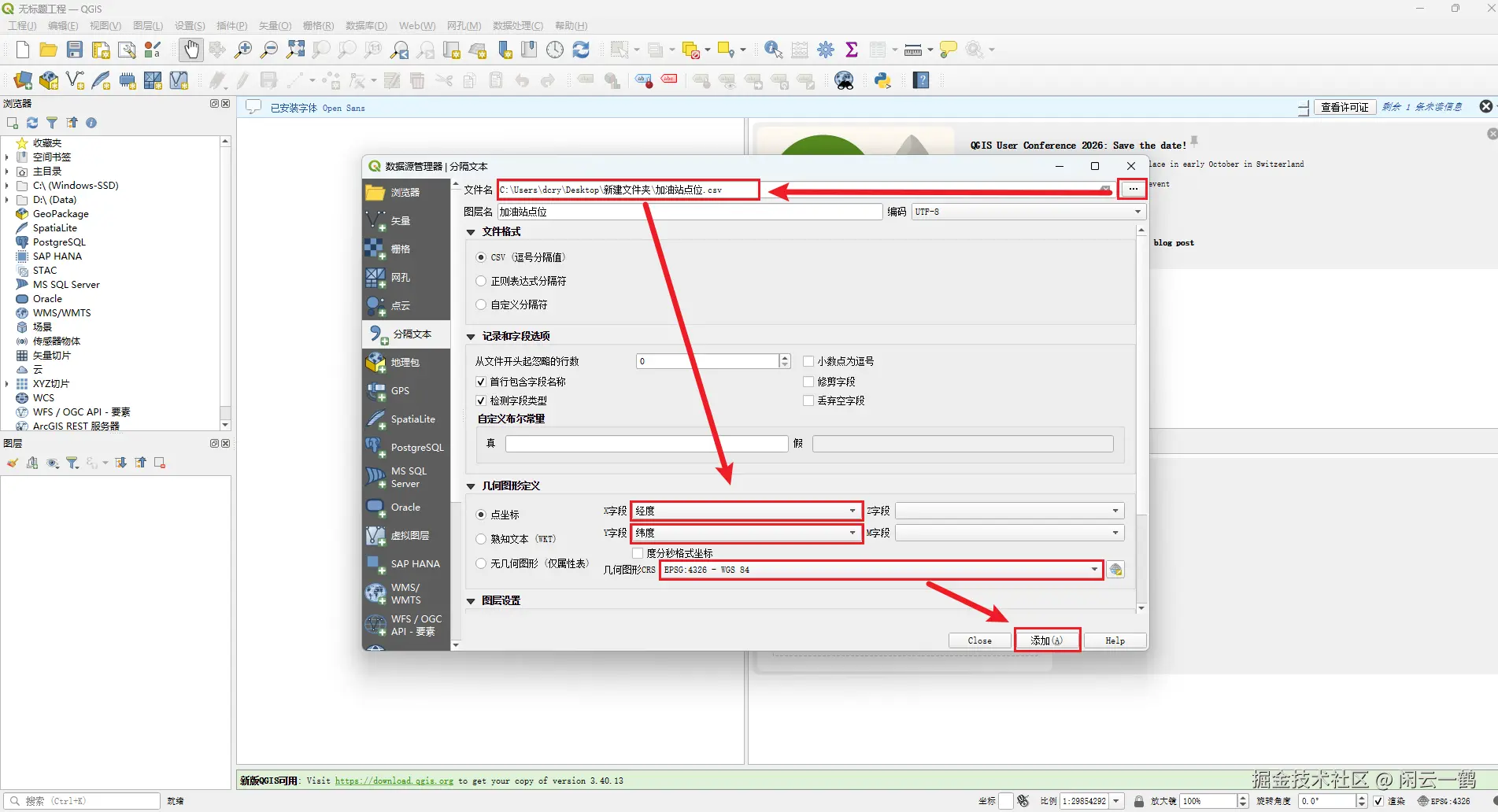Open the X字段 dropdown showing 经度
1498x812 pixels.
[746, 511]
